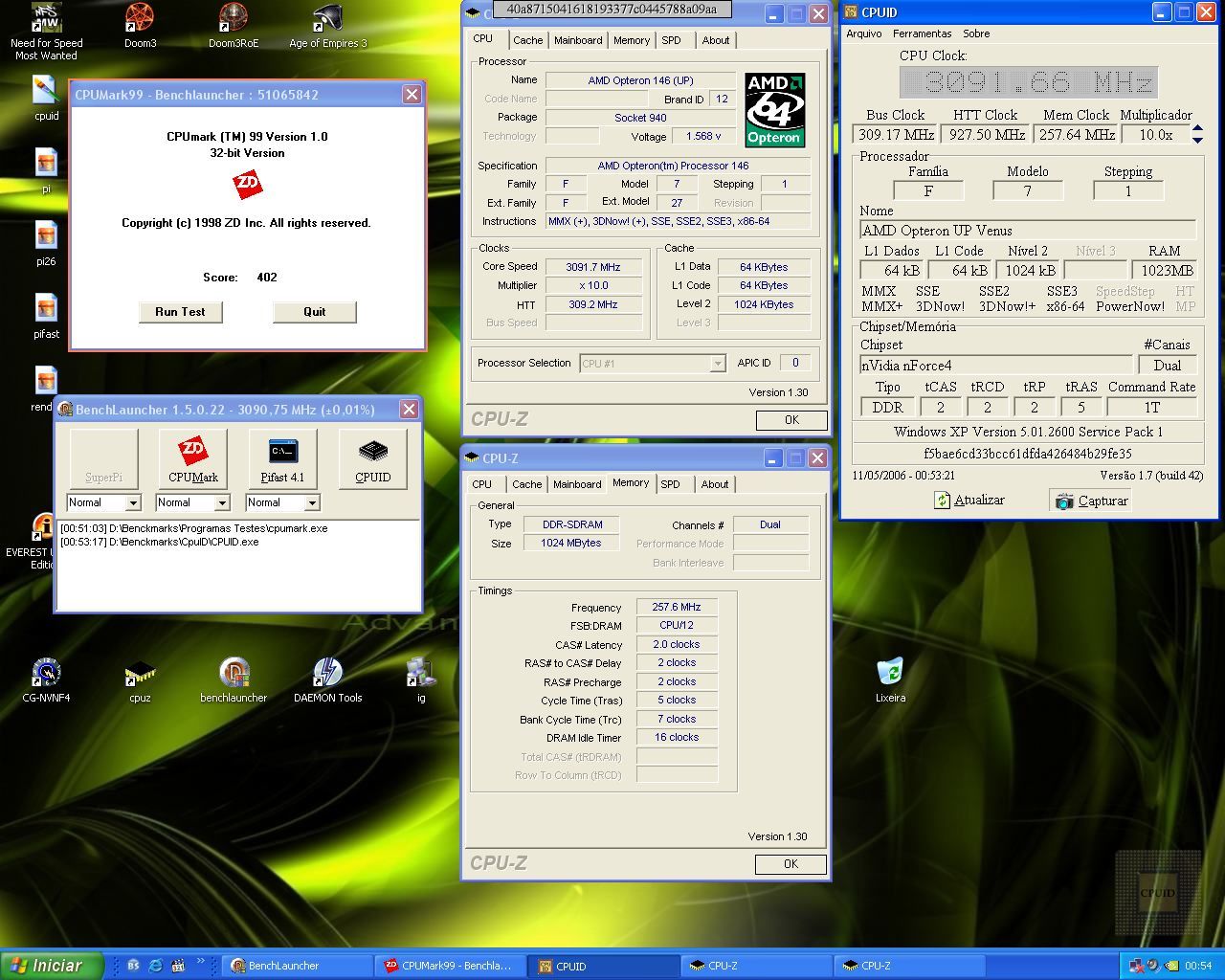Viewport: 1225px width, 980px height.
Task: Click Capturar button in CPUID
Action: coord(1092,501)
